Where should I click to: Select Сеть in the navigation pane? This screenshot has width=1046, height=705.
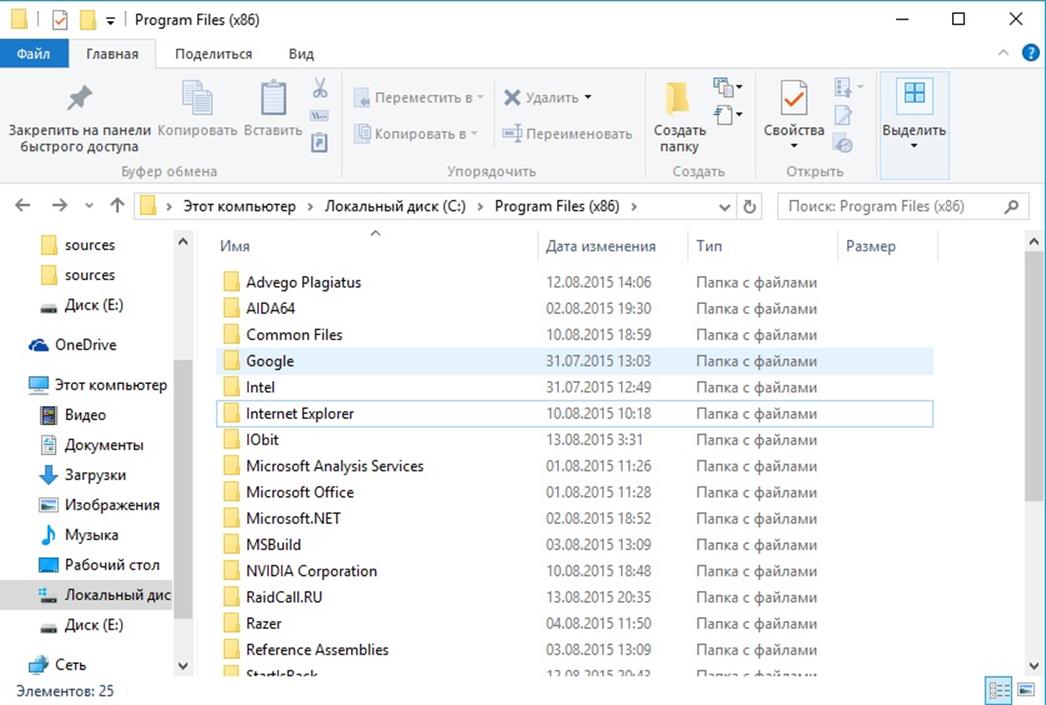point(57,664)
